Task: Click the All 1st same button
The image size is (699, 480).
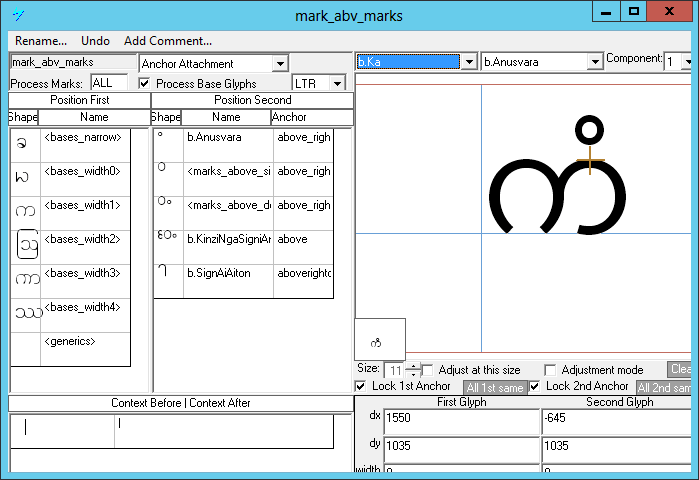Action: tap(495, 388)
